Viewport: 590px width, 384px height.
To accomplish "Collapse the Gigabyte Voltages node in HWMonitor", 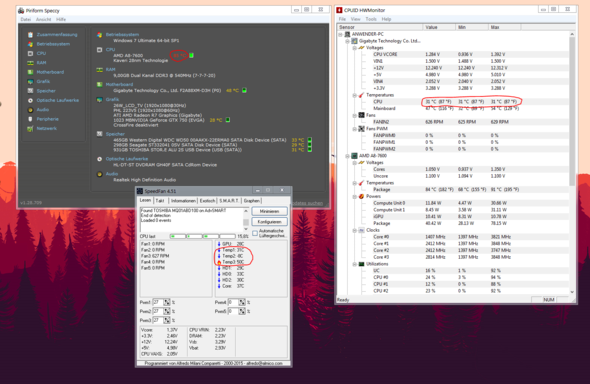I will pyautogui.click(x=354, y=48).
